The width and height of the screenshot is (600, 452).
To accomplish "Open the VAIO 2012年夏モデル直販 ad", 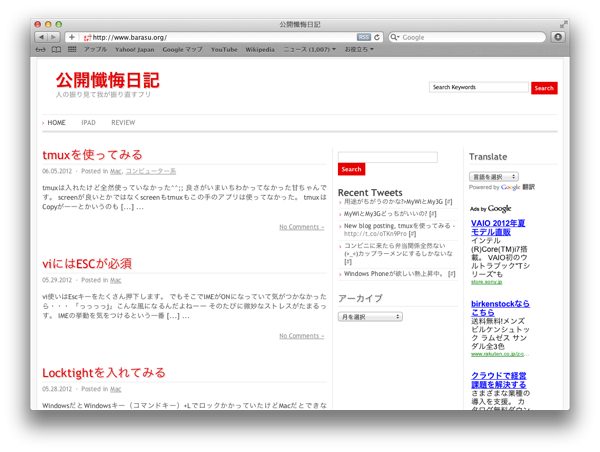I will tap(498, 228).
